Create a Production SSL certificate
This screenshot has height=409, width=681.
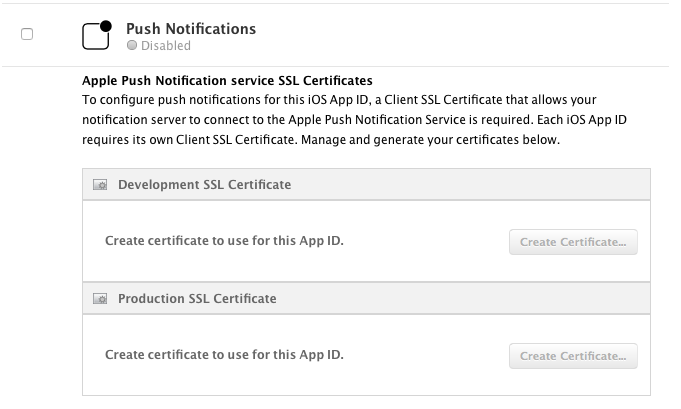[573, 356]
